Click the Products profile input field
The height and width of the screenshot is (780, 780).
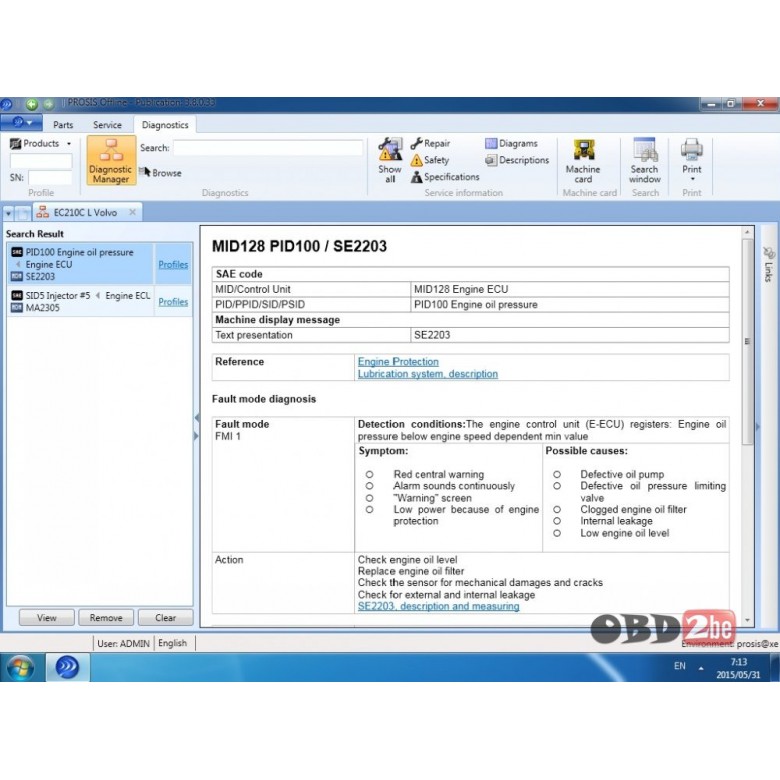point(41,160)
